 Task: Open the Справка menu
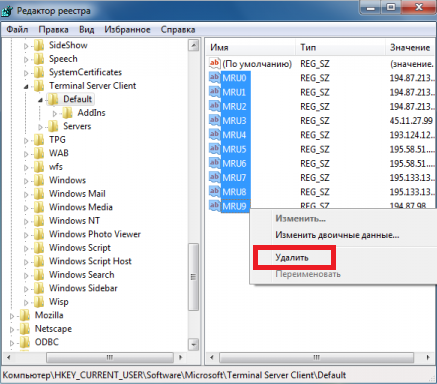[178, 29]
